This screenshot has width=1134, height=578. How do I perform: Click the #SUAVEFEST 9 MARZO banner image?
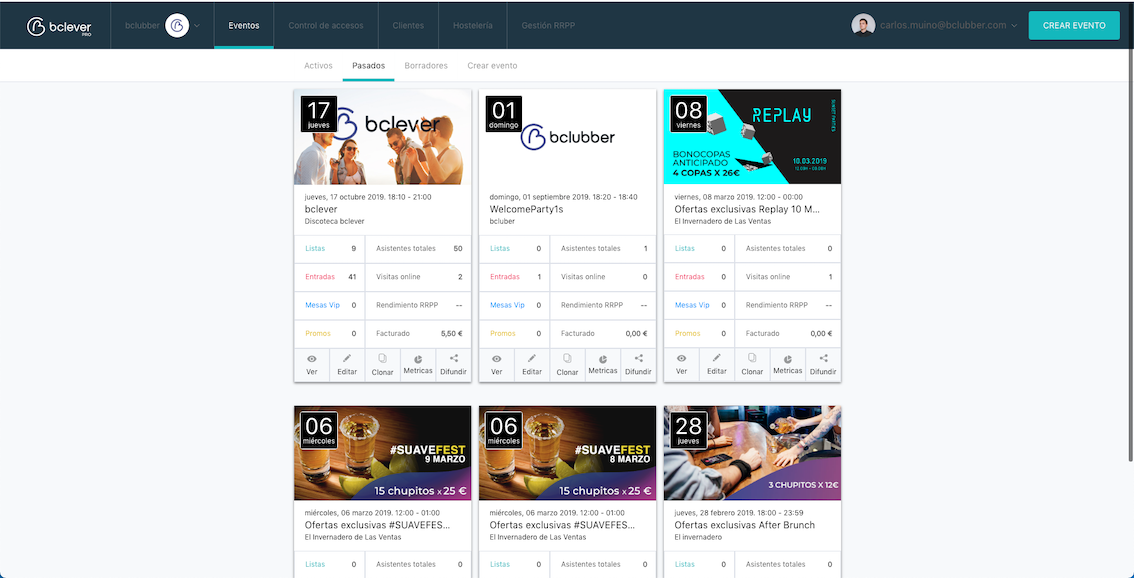383,453
